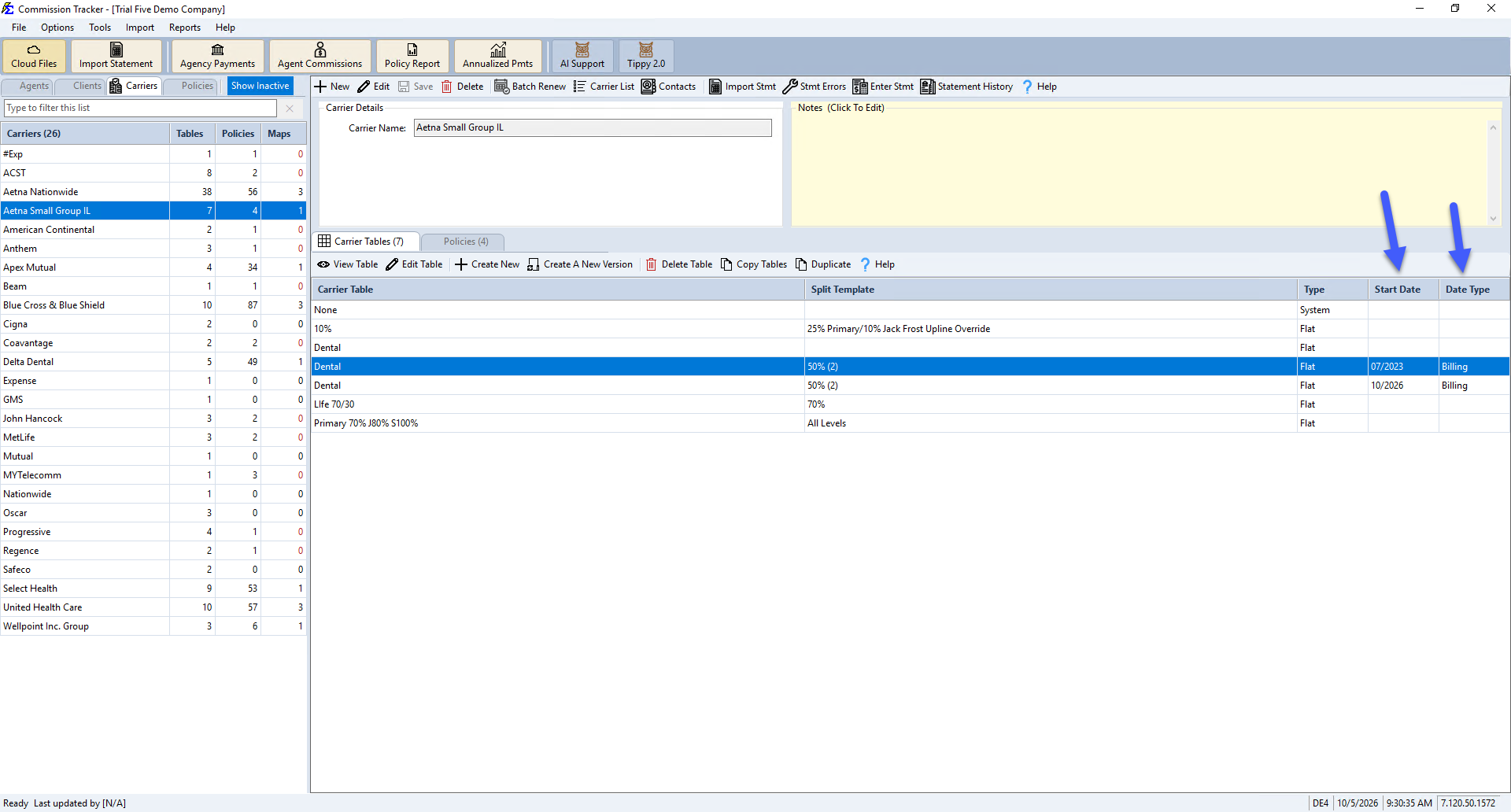Image resolution: width=1511 pixels, height=812 pixels.
Task: Switch to the Policies tab in the top-left tab row
Action: pos(191,86)
